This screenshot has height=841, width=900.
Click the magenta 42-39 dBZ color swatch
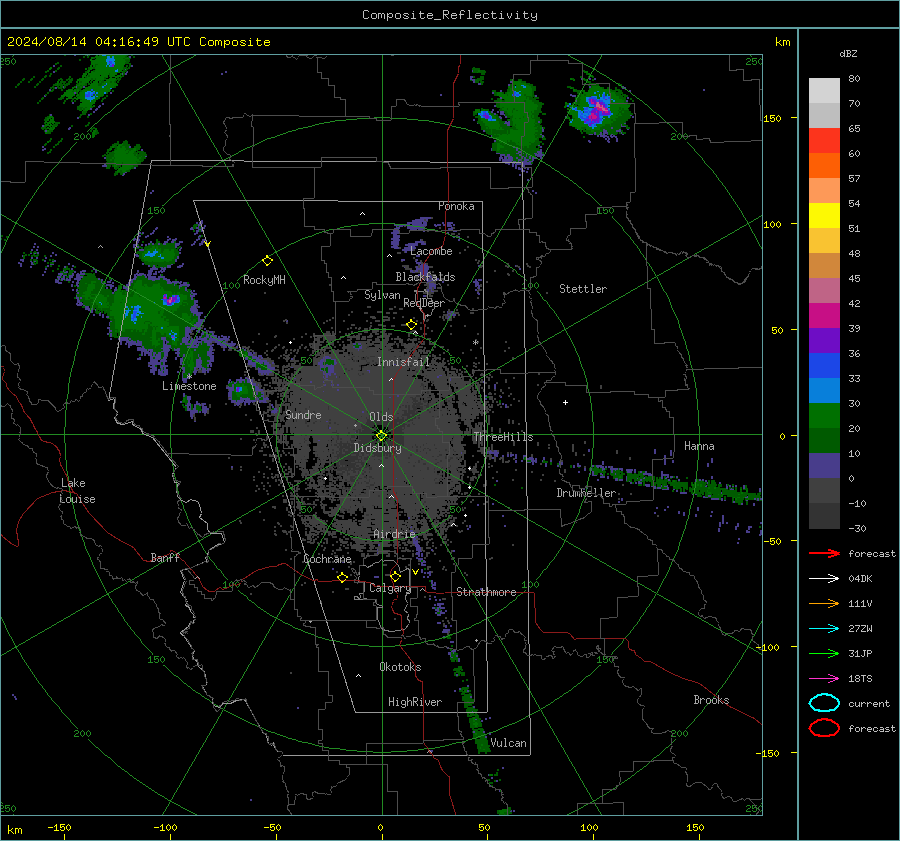[824, 316]
